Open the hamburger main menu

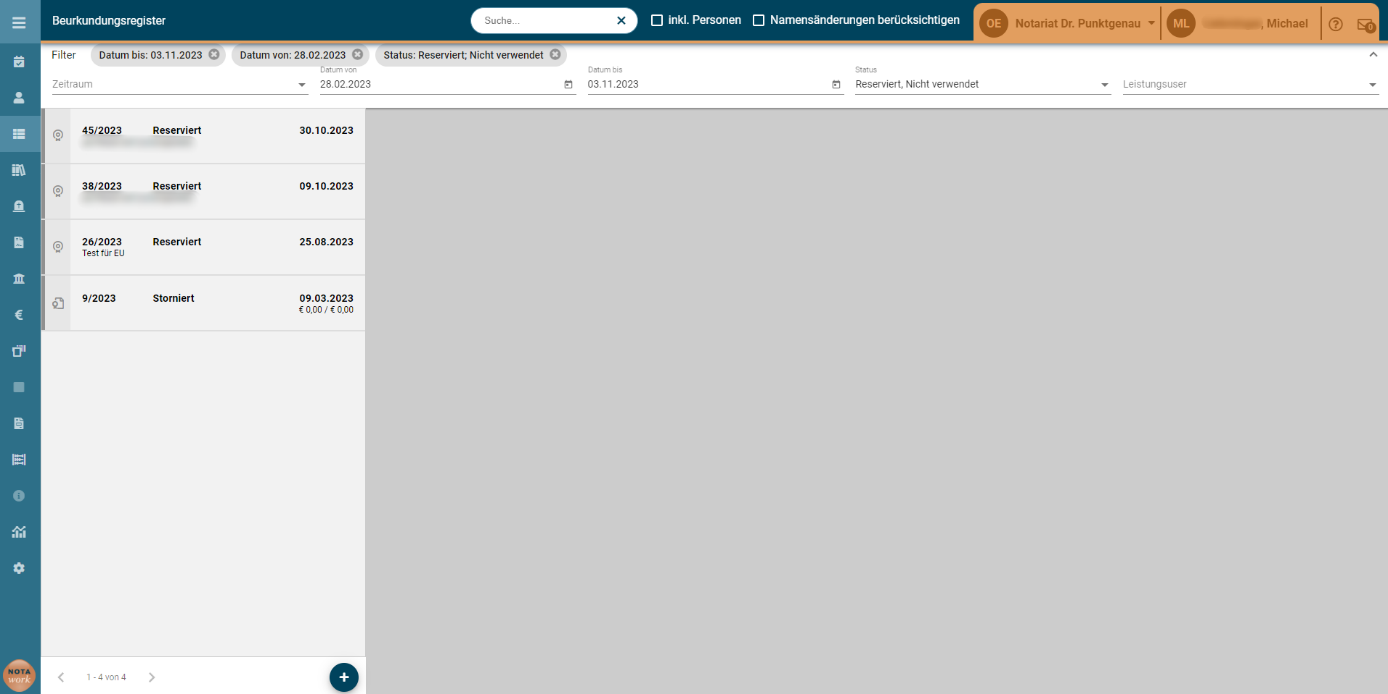(19, 21)
